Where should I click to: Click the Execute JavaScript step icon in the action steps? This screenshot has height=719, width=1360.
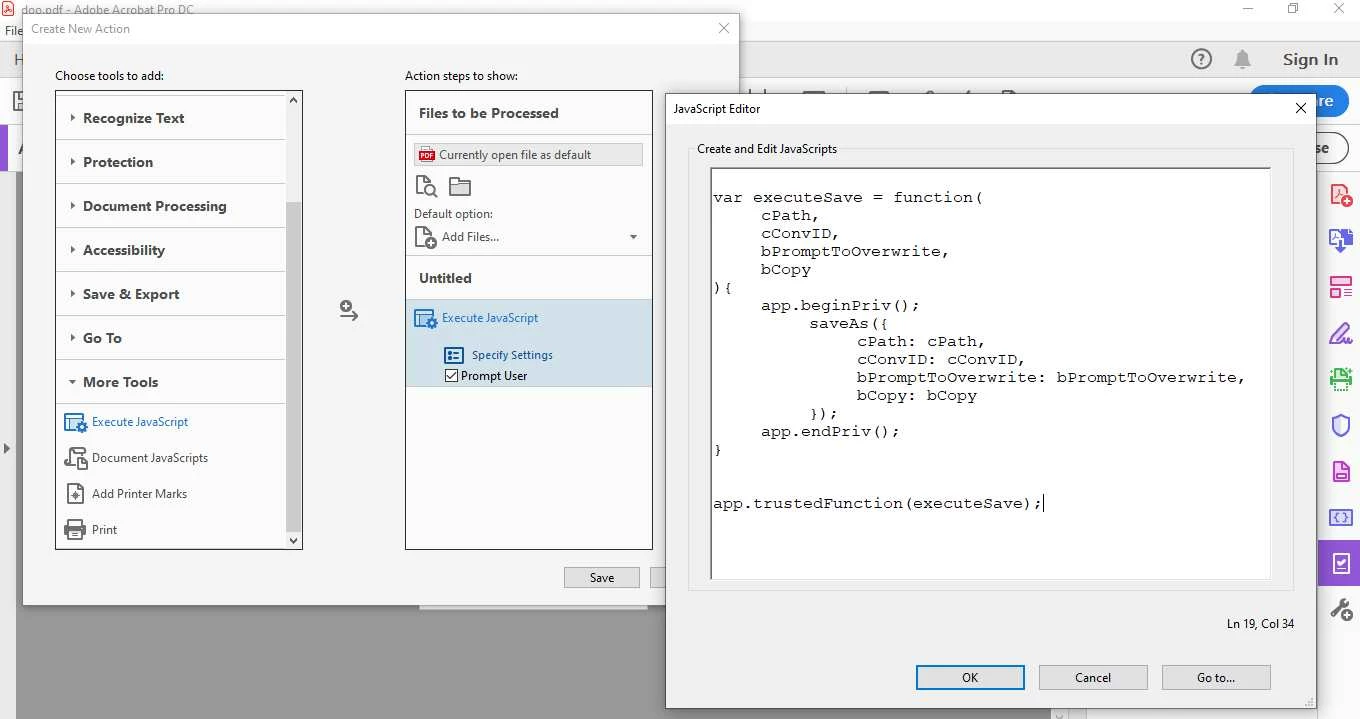click(425, 318)
